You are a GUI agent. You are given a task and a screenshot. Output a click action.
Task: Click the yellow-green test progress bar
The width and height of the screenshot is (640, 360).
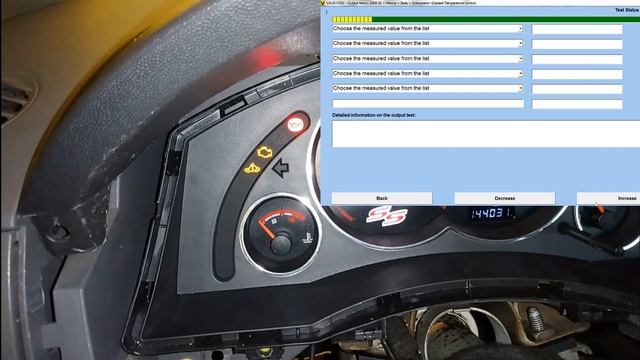point(486,19)
